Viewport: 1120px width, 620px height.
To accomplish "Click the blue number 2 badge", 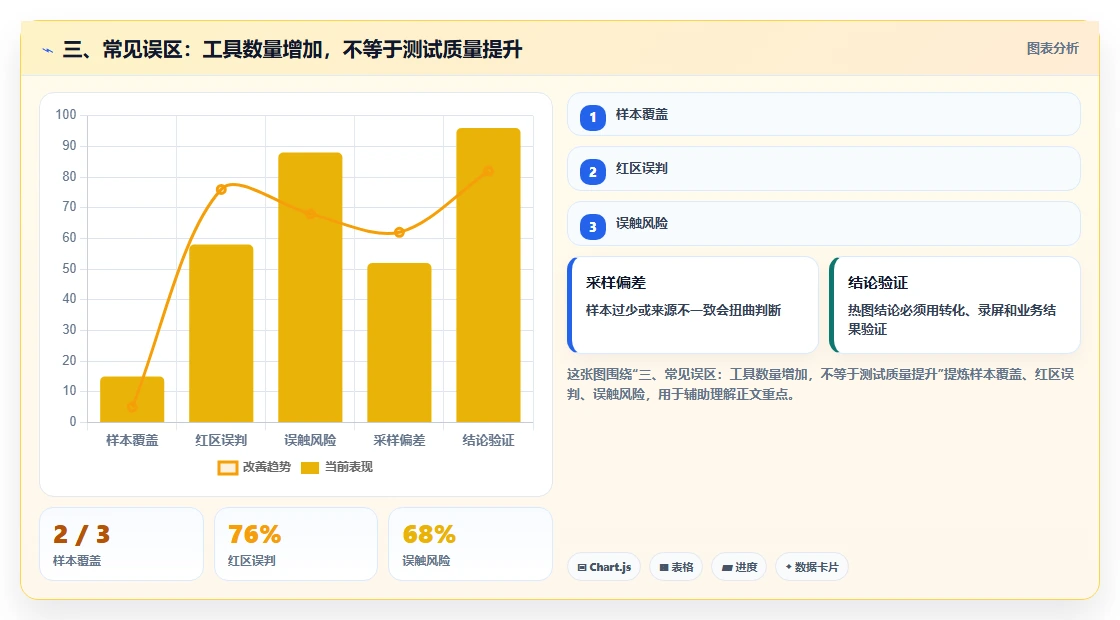I will point(592,171).
